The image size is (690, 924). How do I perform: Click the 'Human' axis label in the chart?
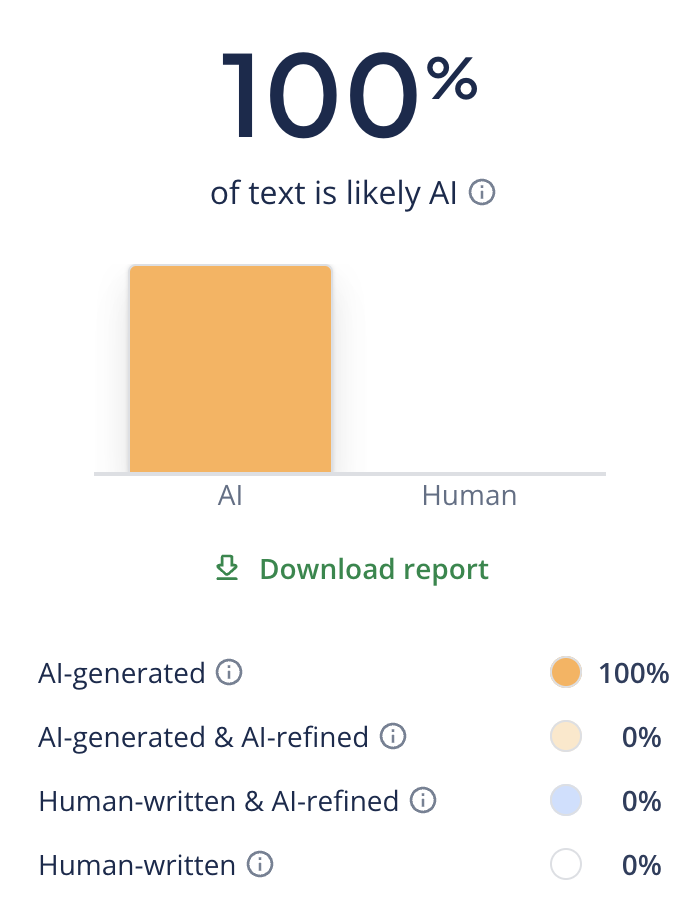click(x=469, y=495)
